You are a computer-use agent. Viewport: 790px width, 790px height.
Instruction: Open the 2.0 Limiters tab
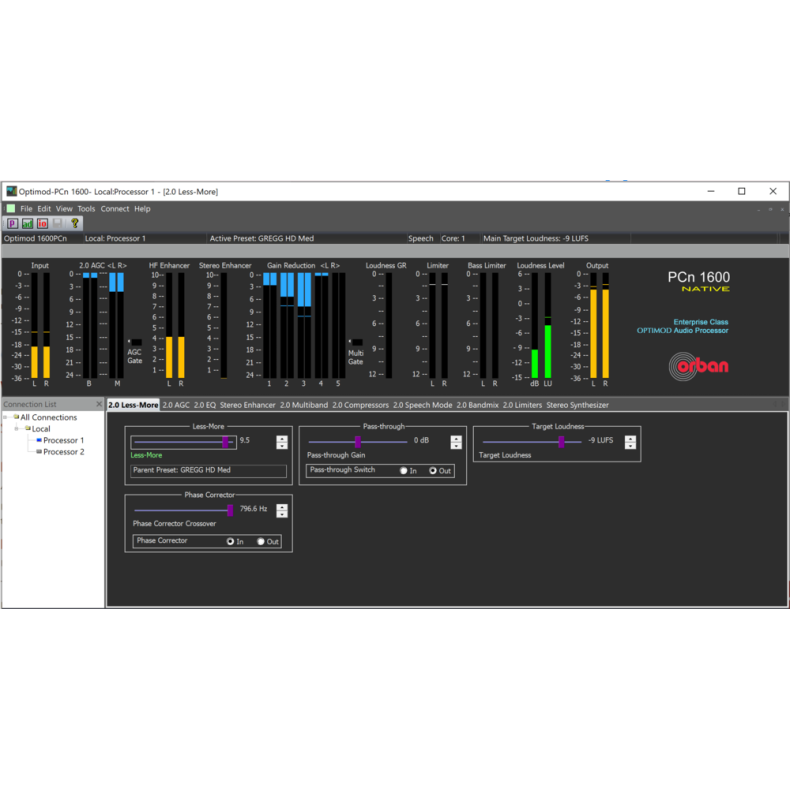522,405
